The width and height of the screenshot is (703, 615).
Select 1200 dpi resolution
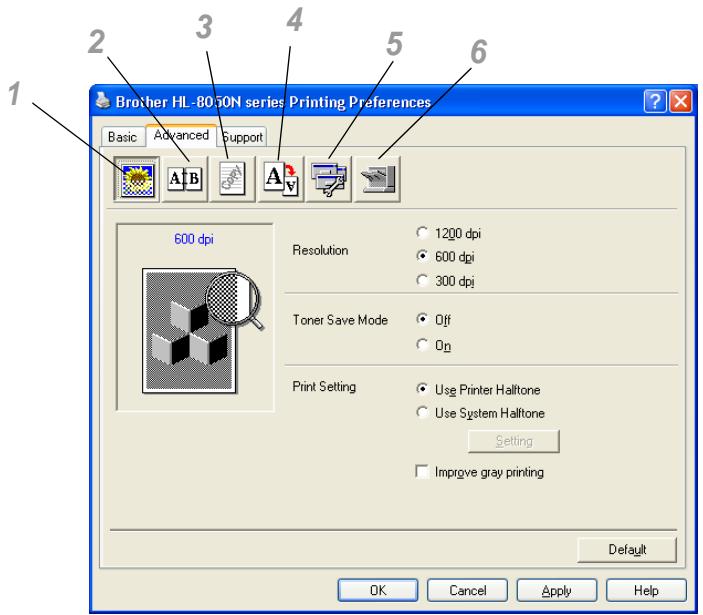click(448, 233)
